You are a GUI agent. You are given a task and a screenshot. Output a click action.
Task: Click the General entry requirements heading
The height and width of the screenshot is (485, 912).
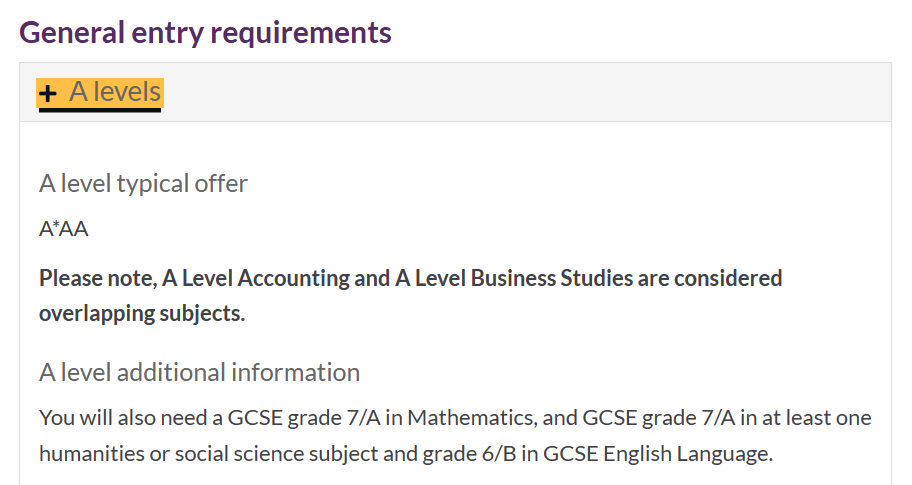tap(205, 33)
